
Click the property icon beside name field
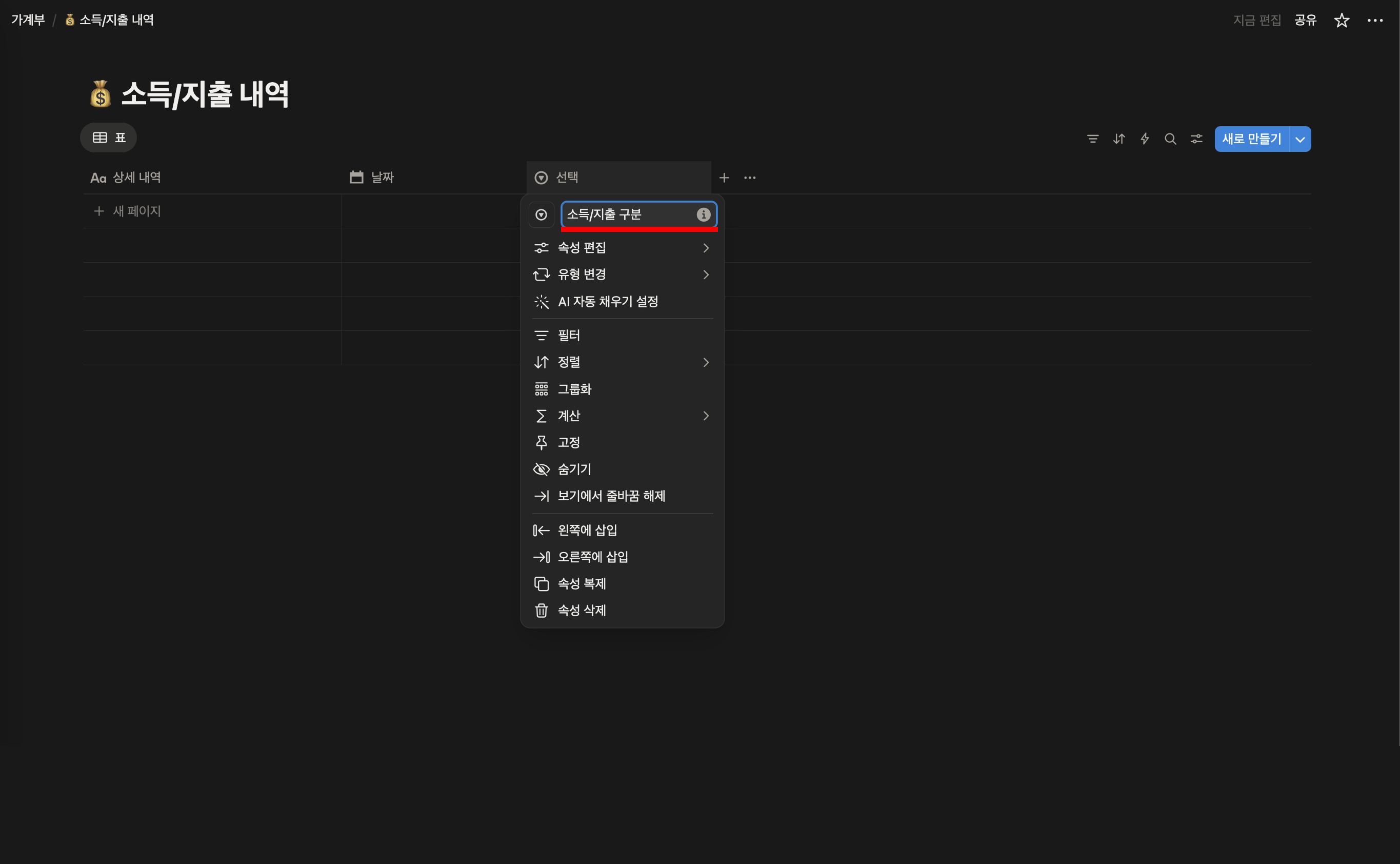tap(541, 215)
